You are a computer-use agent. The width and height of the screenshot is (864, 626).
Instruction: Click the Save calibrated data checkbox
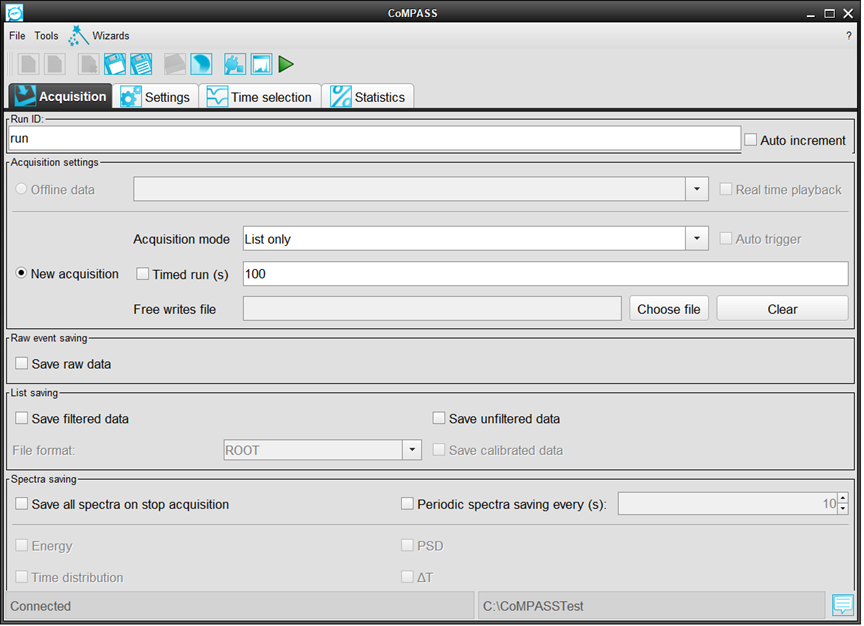pyautogui.click(x=439, y=450)
